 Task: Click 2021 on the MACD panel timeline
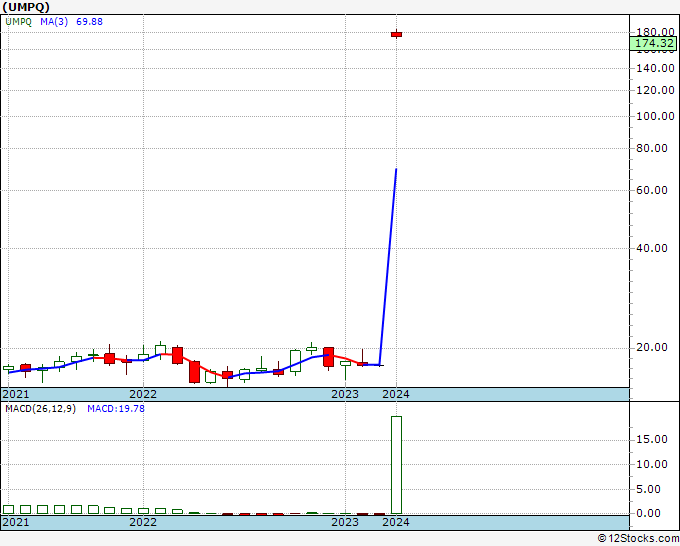point(16,522)
